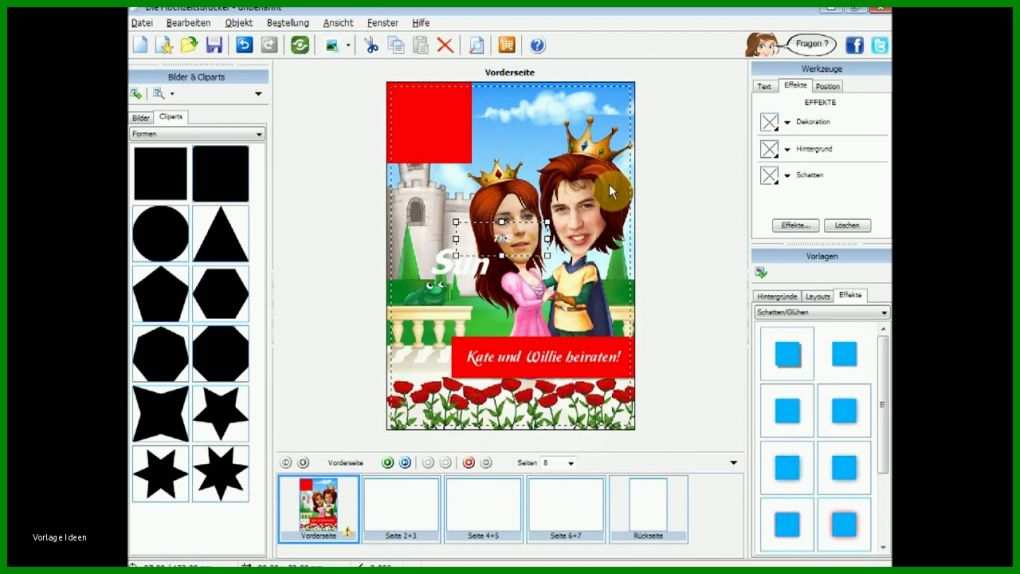1020x574 pixels.
Task: Click the red rectangle on the cover page
Action: 429,122
